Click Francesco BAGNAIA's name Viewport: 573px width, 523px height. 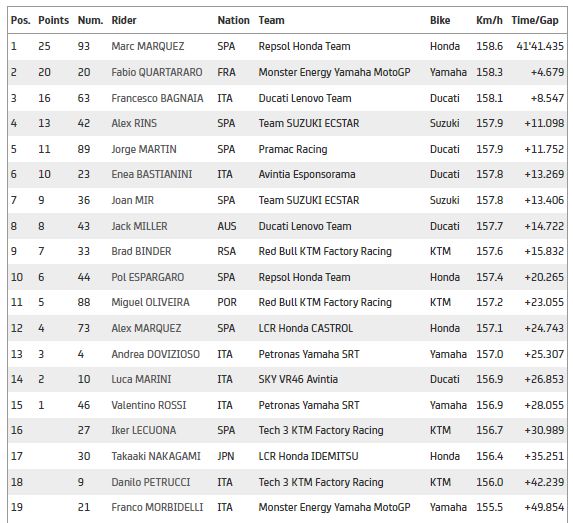coord(157,98)
